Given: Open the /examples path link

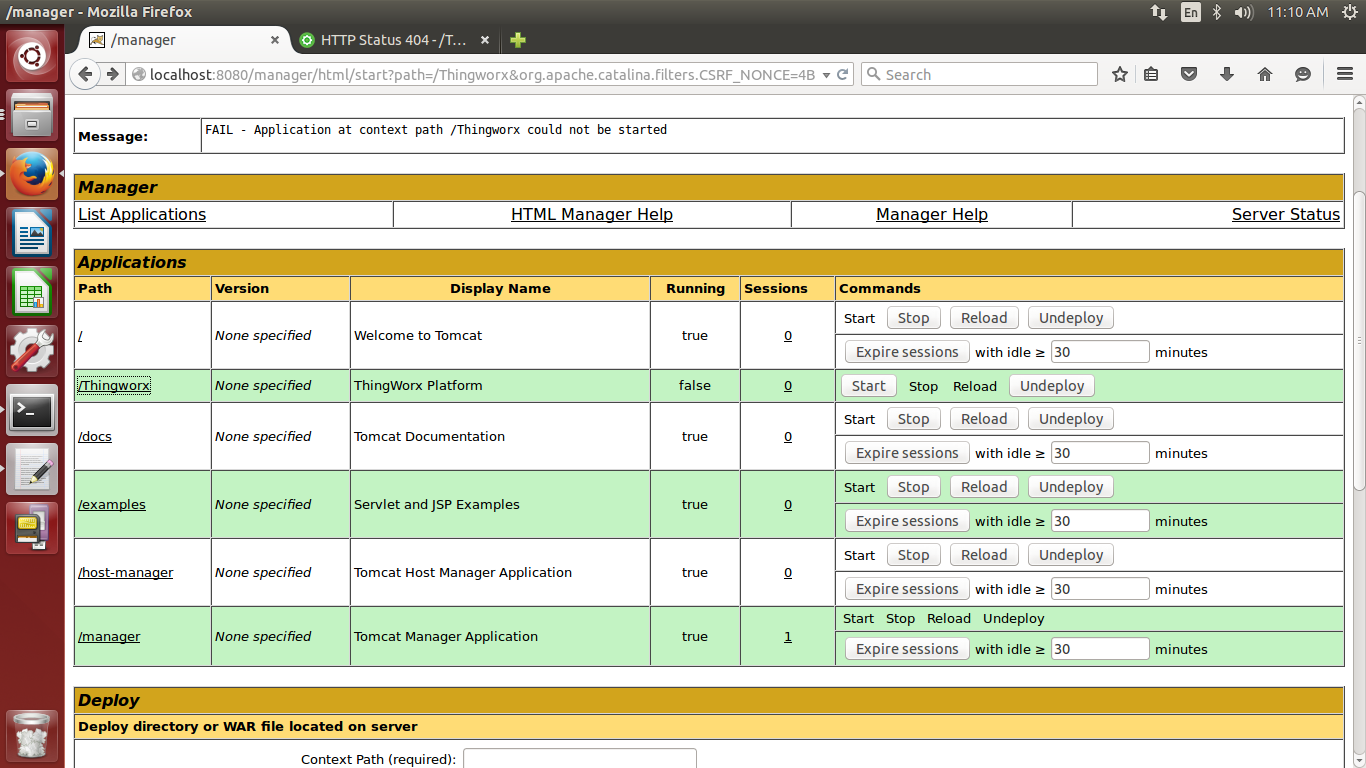Looking at the screenshot, I should (x=112, y=504).
